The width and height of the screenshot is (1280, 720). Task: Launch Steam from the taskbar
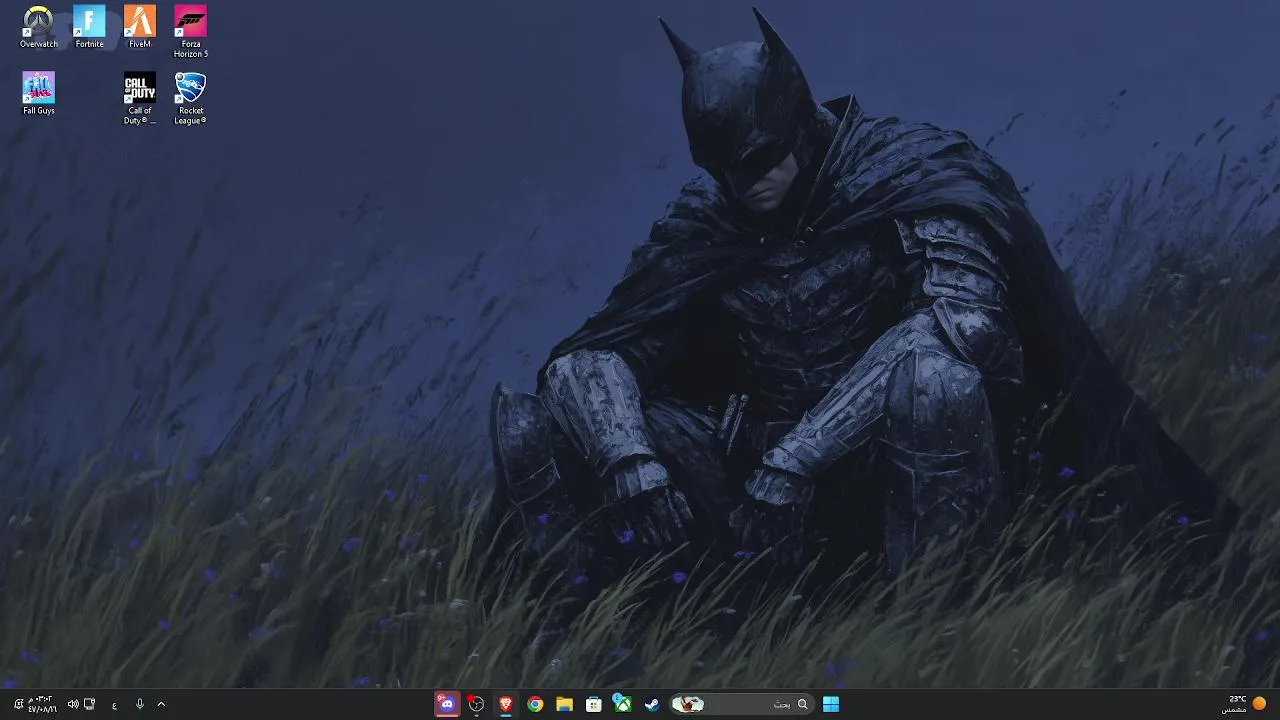651,704
